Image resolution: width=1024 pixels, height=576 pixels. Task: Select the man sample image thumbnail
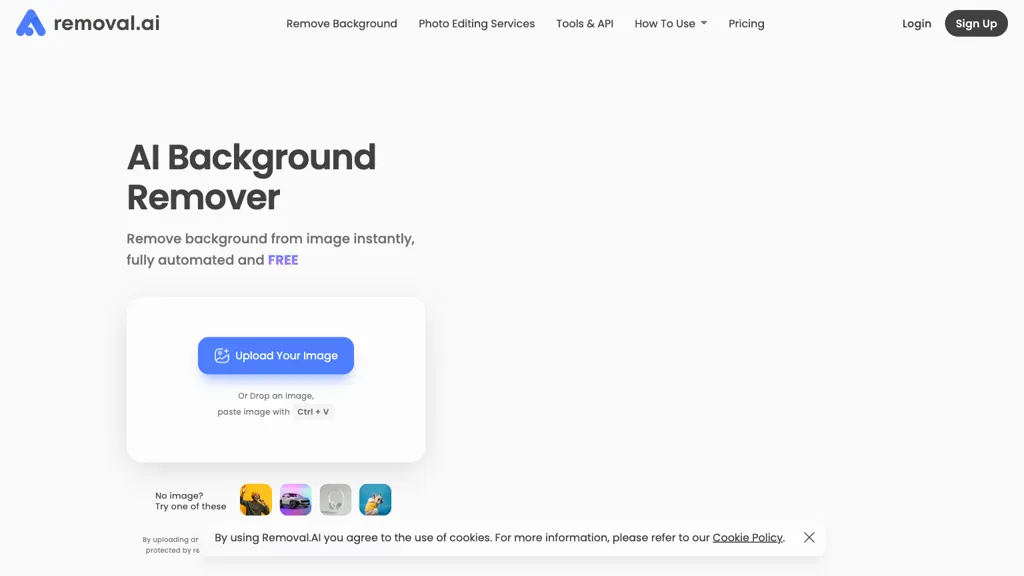pyautogui.click(x=256, y=500)
